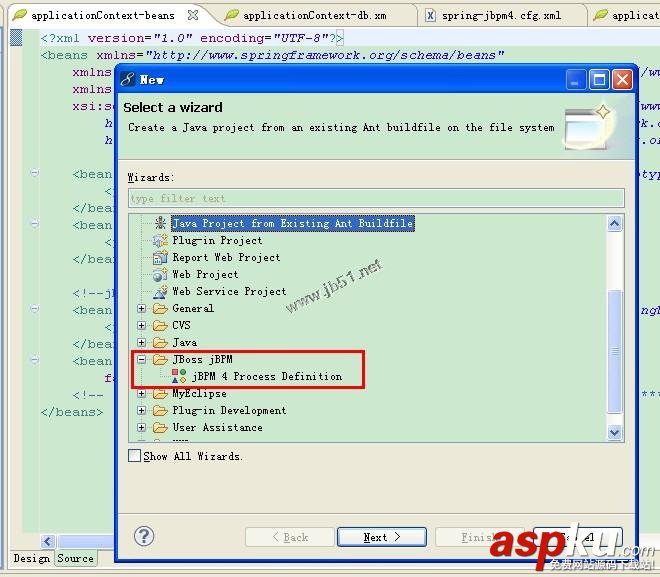Image resolution: width=660 pixels, height=577 pixels.
Task: Click the jBPM 4 Process Definition icon
Action: tap(179, 376)
